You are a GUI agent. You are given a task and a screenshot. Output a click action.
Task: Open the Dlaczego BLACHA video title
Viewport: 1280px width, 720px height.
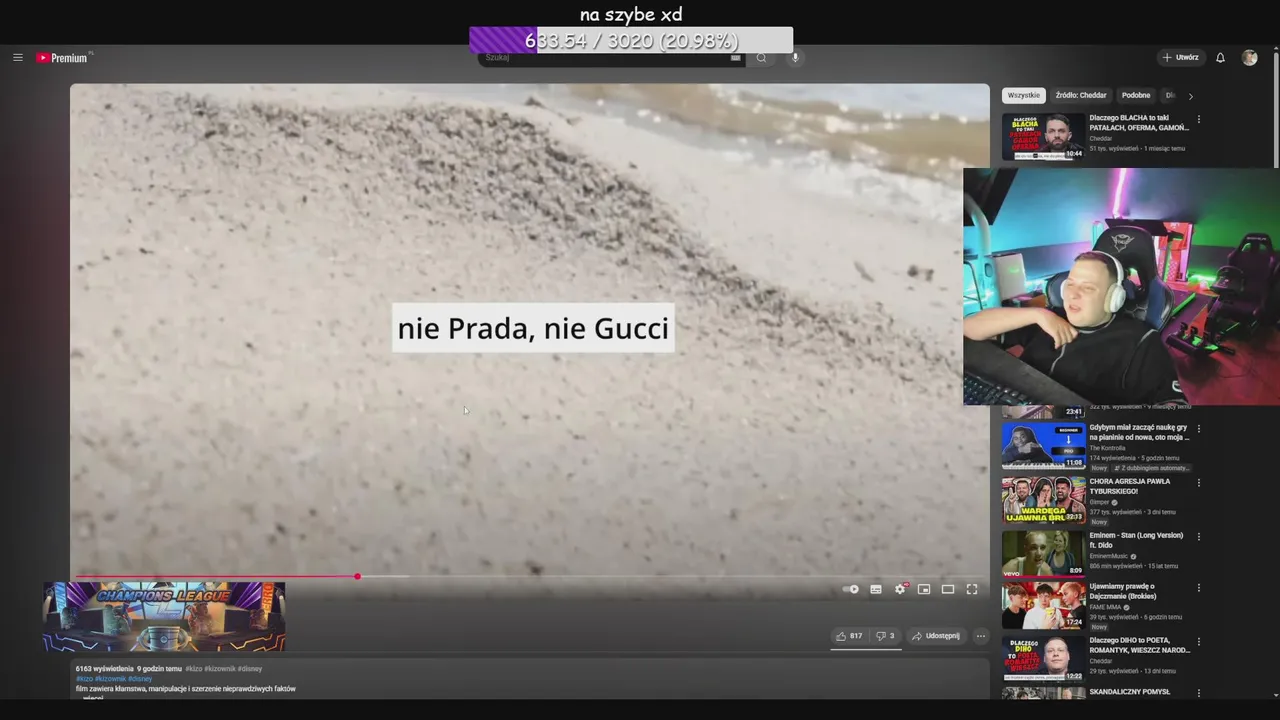[1139, 123]
